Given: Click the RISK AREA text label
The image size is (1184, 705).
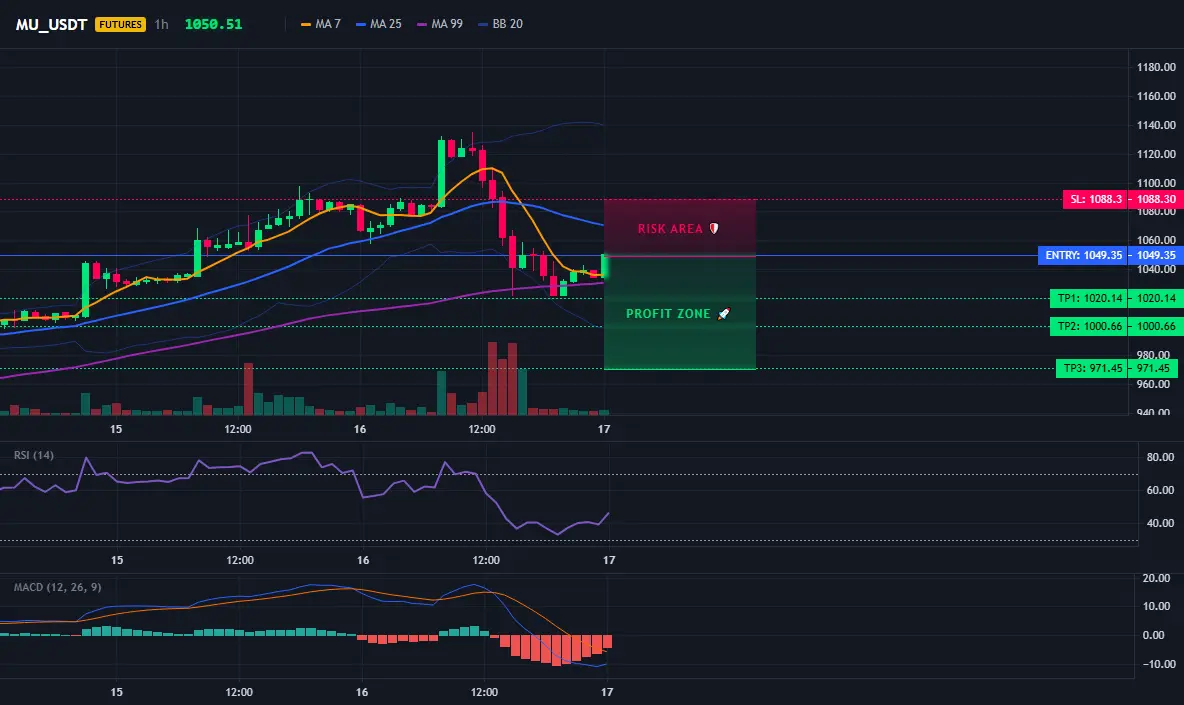Looking at the screenshot, I should [x=670, y=229].
